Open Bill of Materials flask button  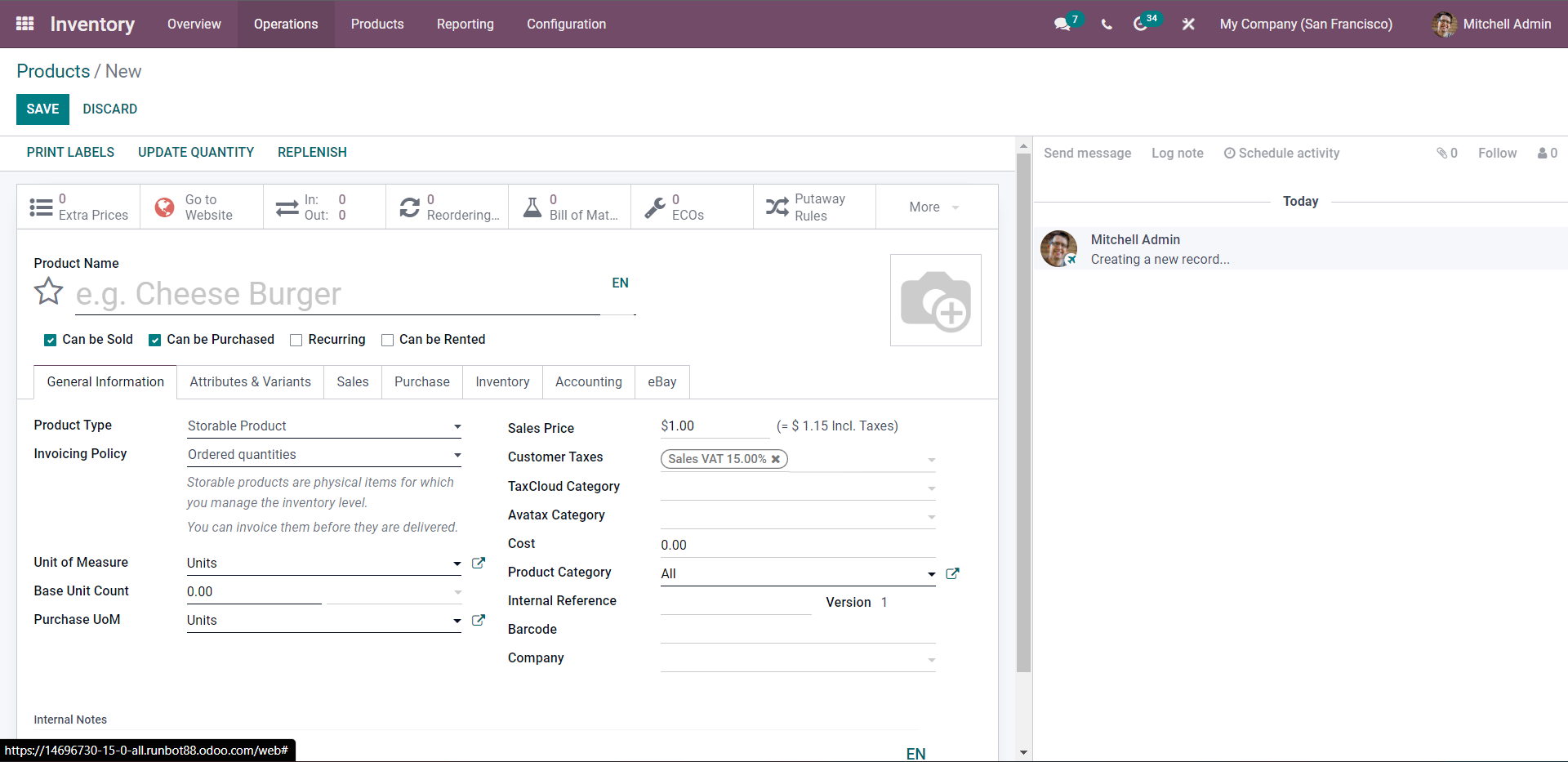(569, 207)
